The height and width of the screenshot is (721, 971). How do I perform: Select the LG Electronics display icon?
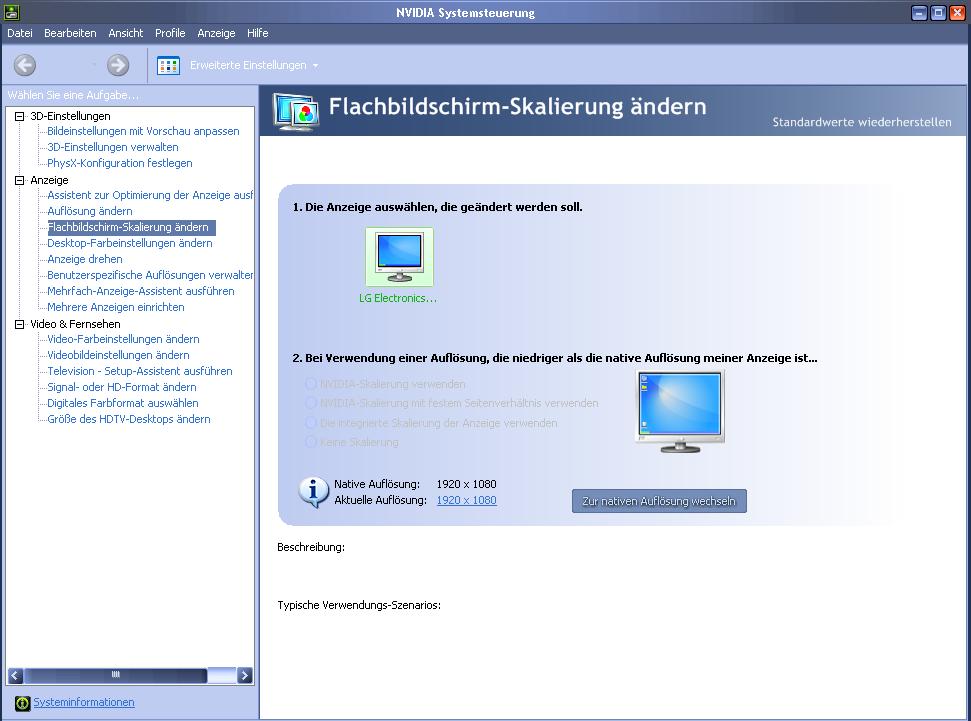coord(399,257)
